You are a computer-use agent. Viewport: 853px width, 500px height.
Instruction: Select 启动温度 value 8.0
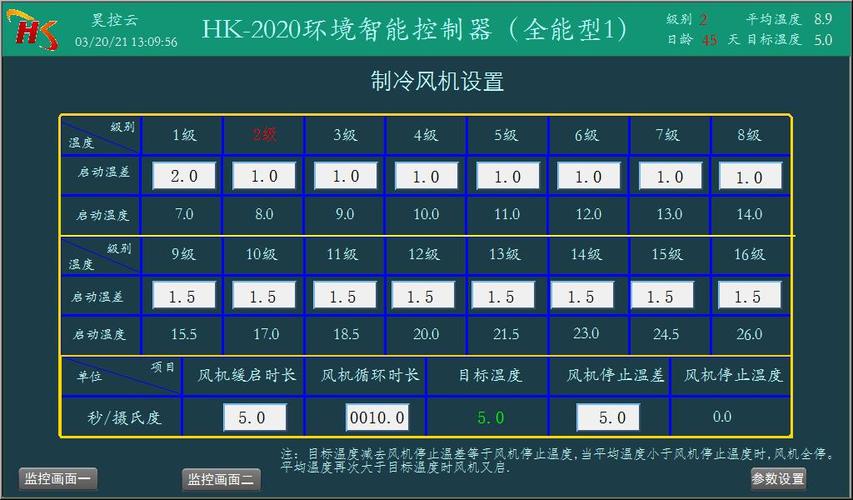[x=264, y=214]
